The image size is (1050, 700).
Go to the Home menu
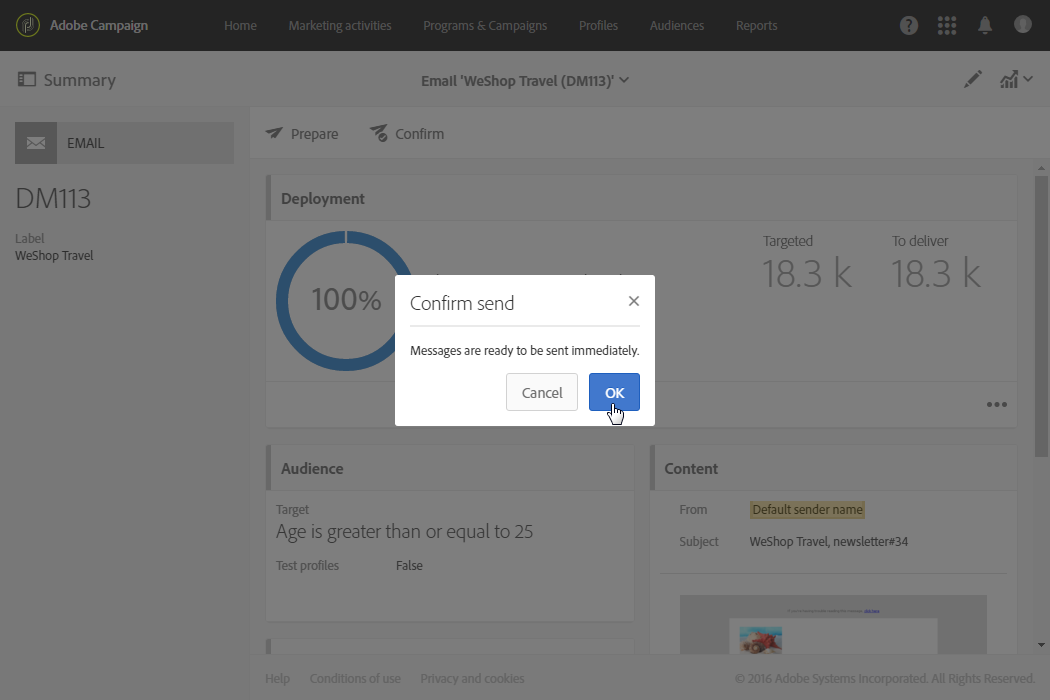(x=240, y=25)
